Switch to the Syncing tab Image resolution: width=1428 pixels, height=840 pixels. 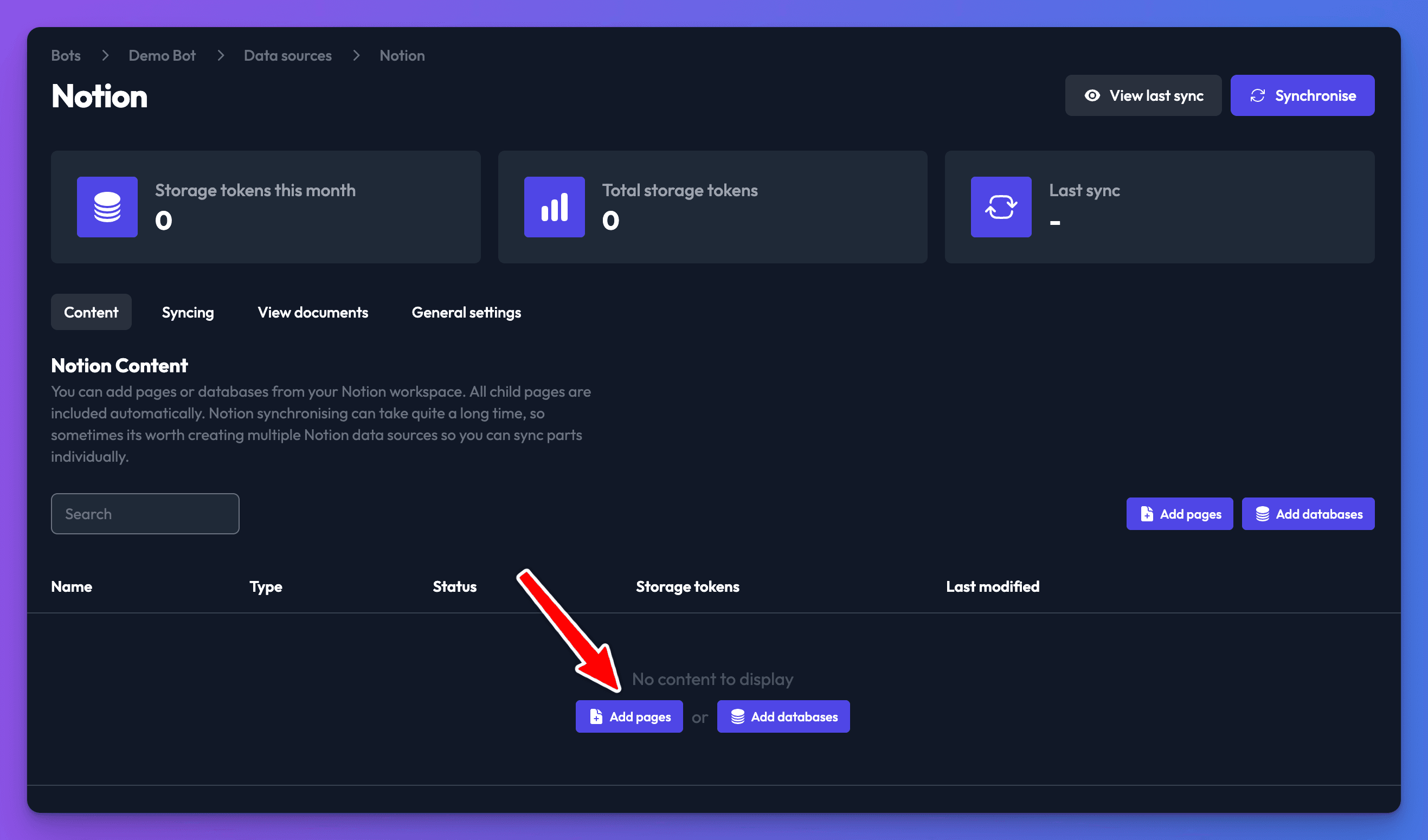point(188,312)
